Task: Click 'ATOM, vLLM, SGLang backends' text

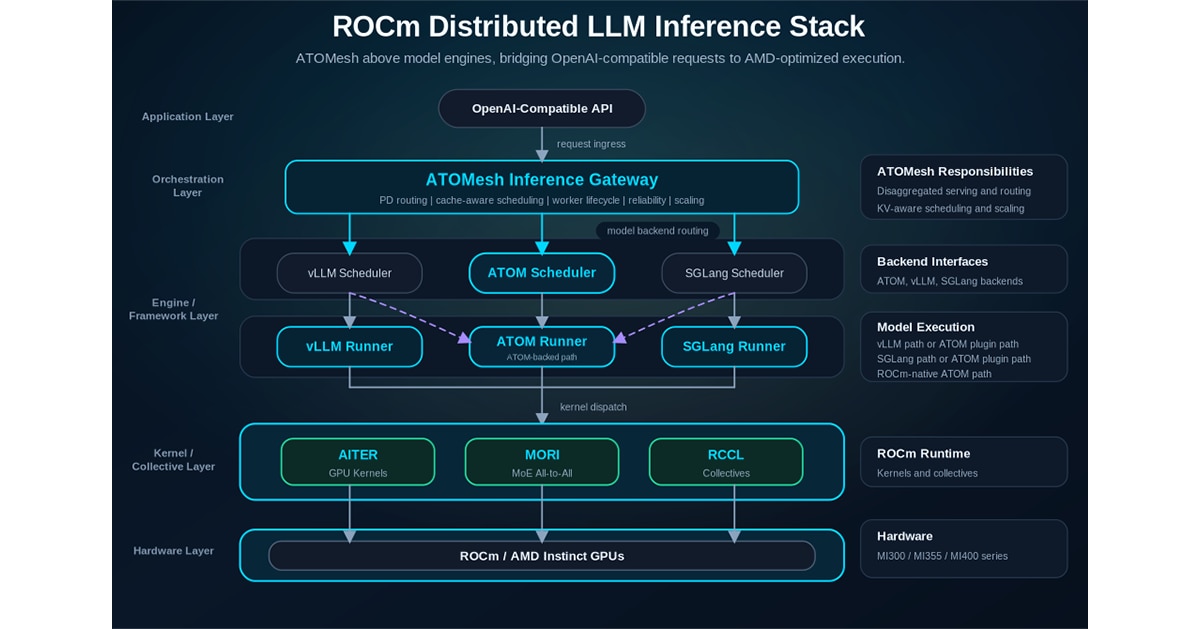Action: click(x=950, y=281)
